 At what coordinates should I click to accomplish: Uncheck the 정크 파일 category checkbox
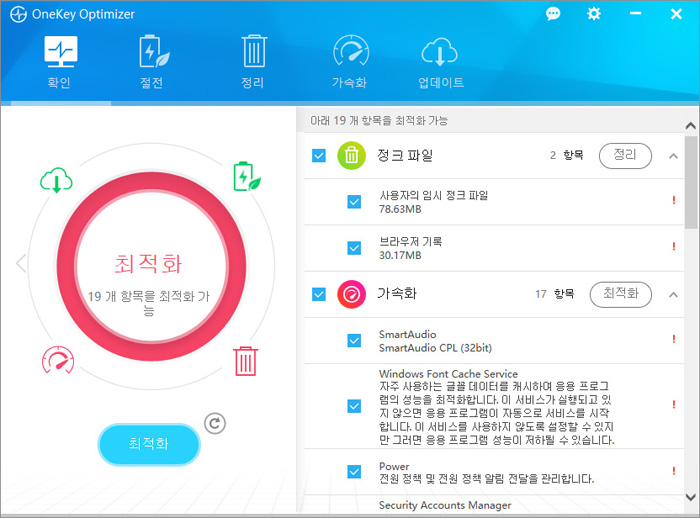point(319,156)
